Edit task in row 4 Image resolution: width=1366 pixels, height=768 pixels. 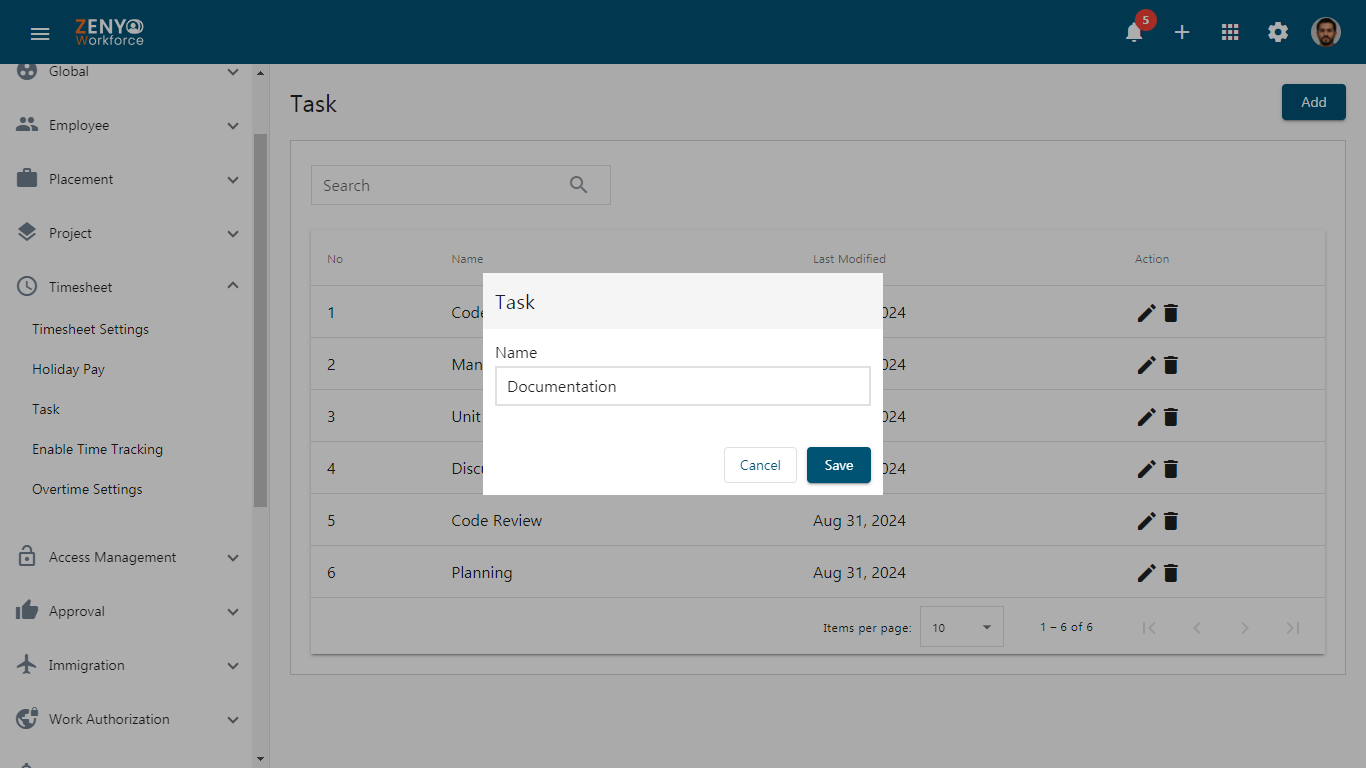point(1147,469)
